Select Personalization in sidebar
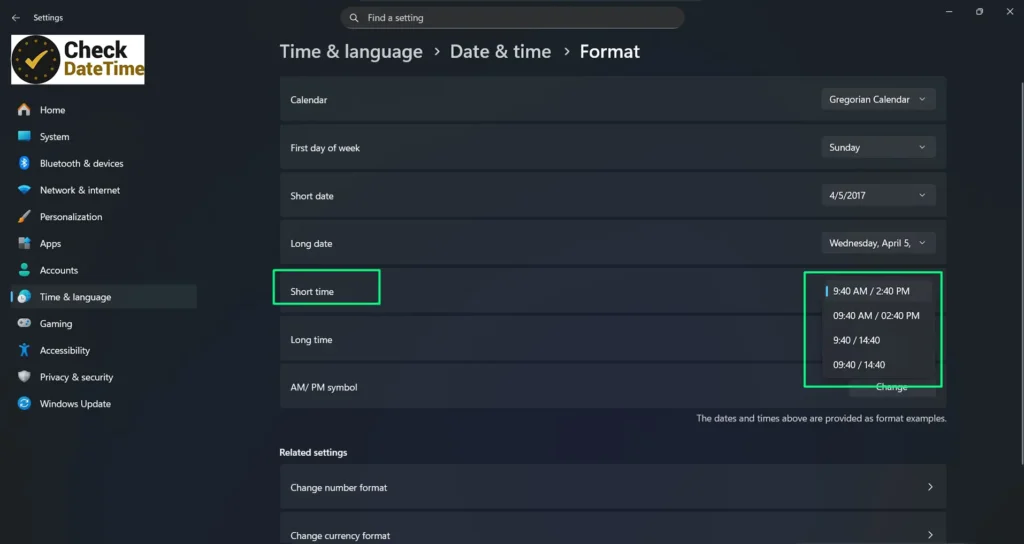This screenshot has height=544, width=1024. 104,217
